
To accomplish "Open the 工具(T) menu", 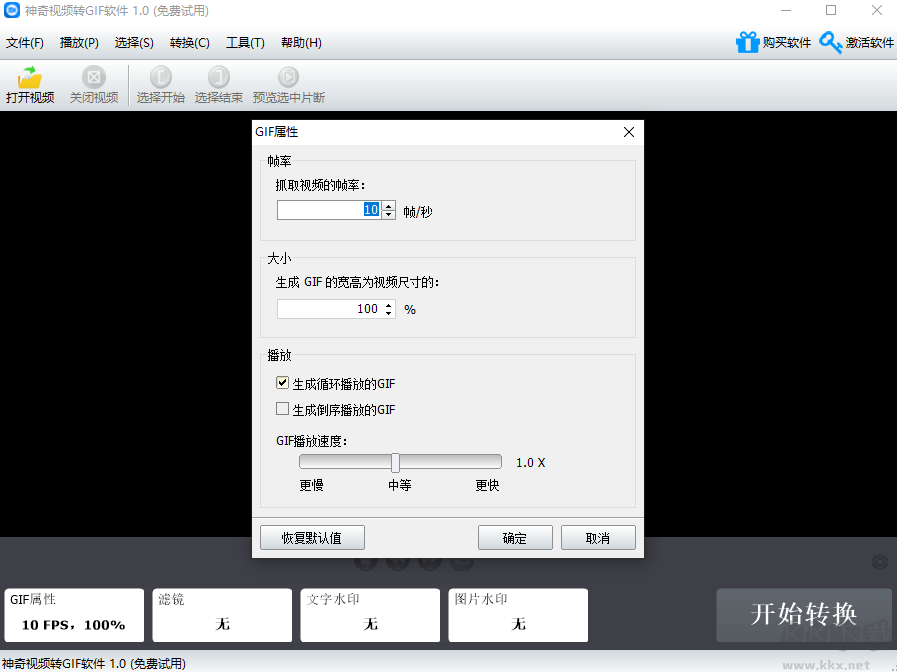I will tap(244, 43).
